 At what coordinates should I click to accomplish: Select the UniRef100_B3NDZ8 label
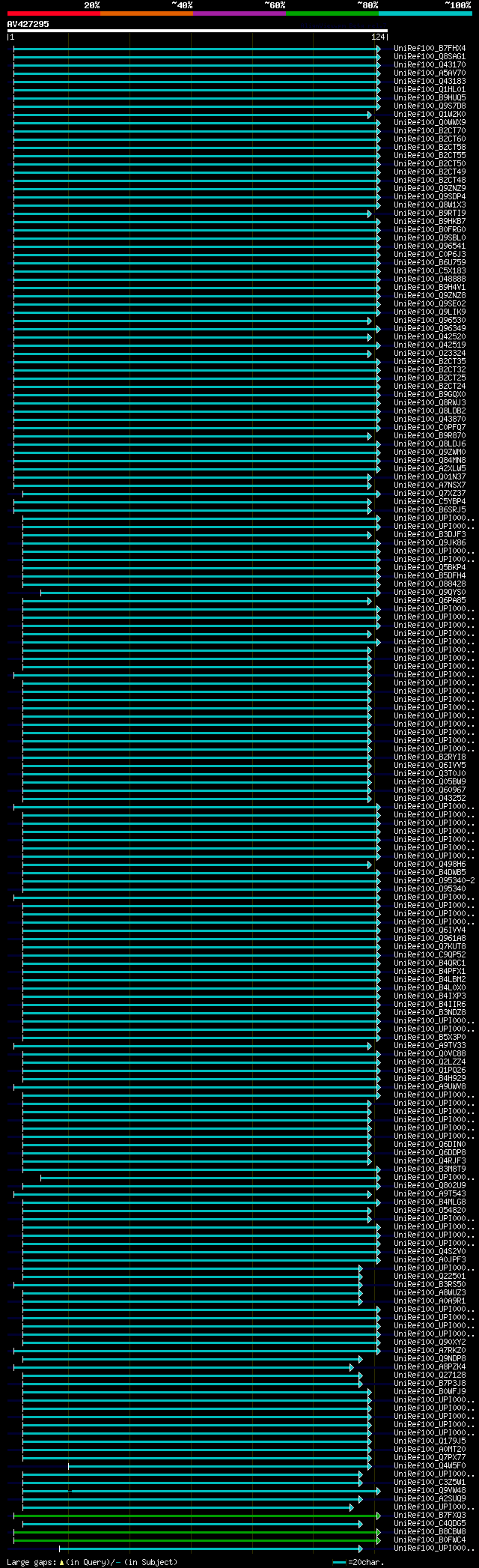click(430, 1013)
